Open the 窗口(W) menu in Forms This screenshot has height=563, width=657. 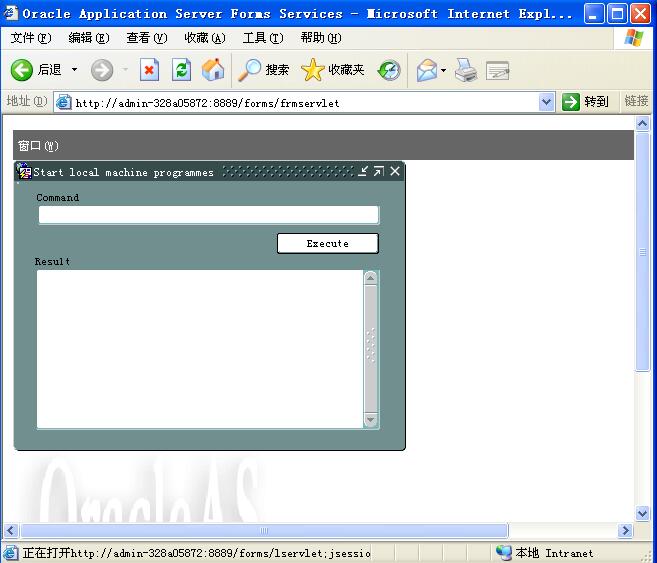pyautogui.click(x=38, y=146)
